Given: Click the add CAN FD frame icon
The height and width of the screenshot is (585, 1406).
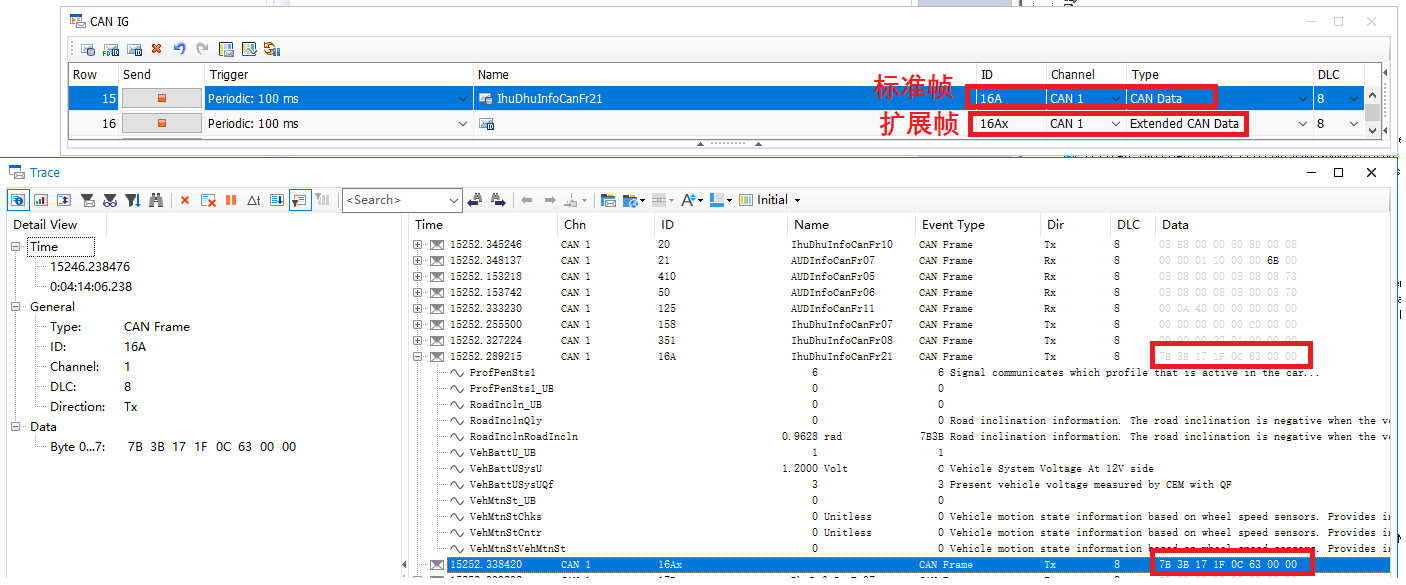Looking at the screenshot, I should coord(110,48).
